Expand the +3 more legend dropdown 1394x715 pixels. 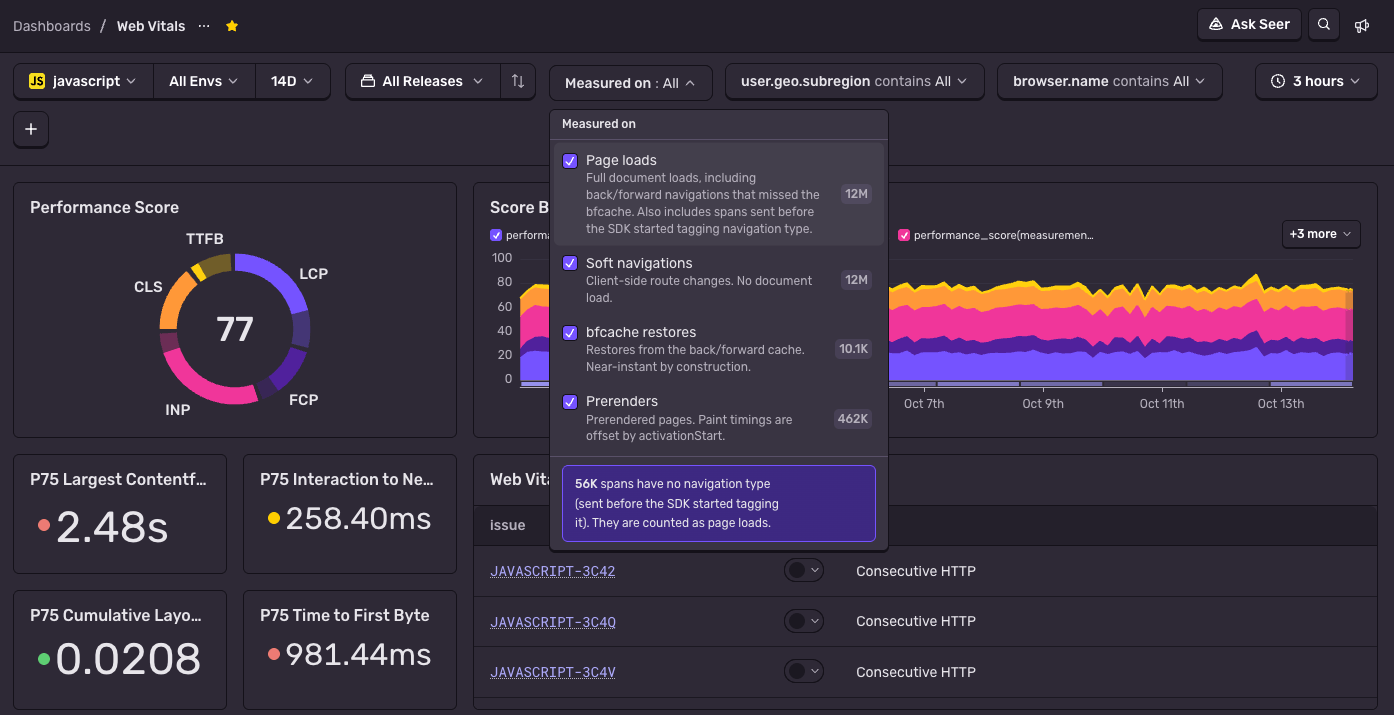click(x=1320, y=234)
